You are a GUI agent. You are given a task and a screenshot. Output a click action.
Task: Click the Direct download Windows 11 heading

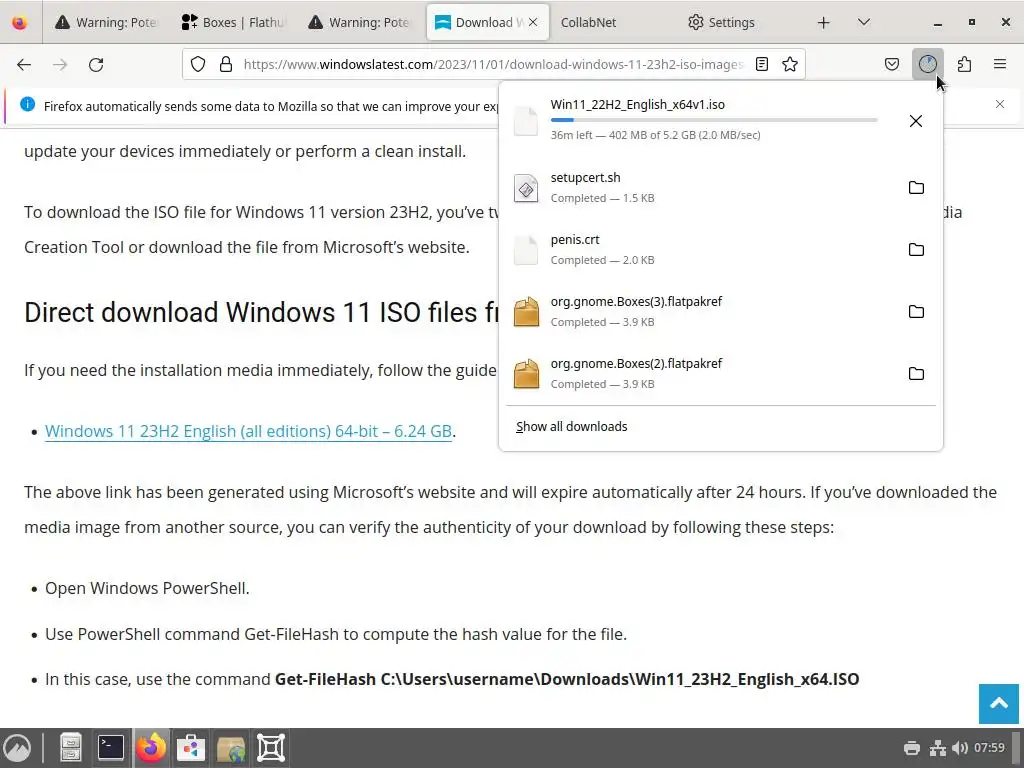261,312
